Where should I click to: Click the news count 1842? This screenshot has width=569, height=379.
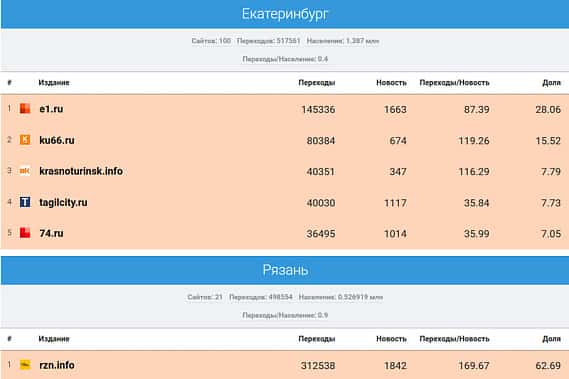point(395,365)
